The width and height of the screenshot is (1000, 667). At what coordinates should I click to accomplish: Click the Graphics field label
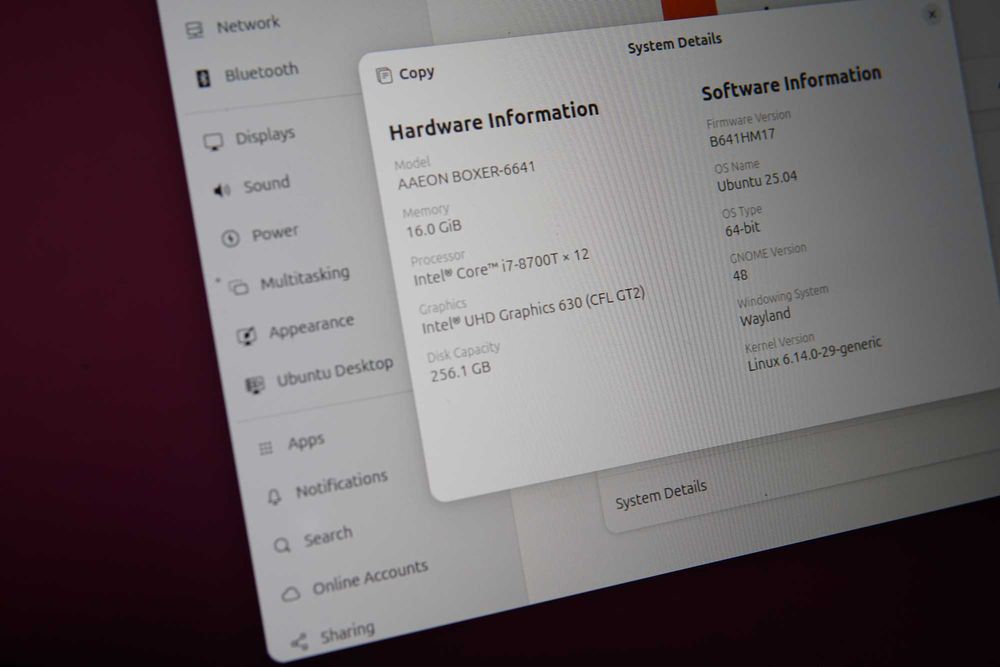click(443, 307)
